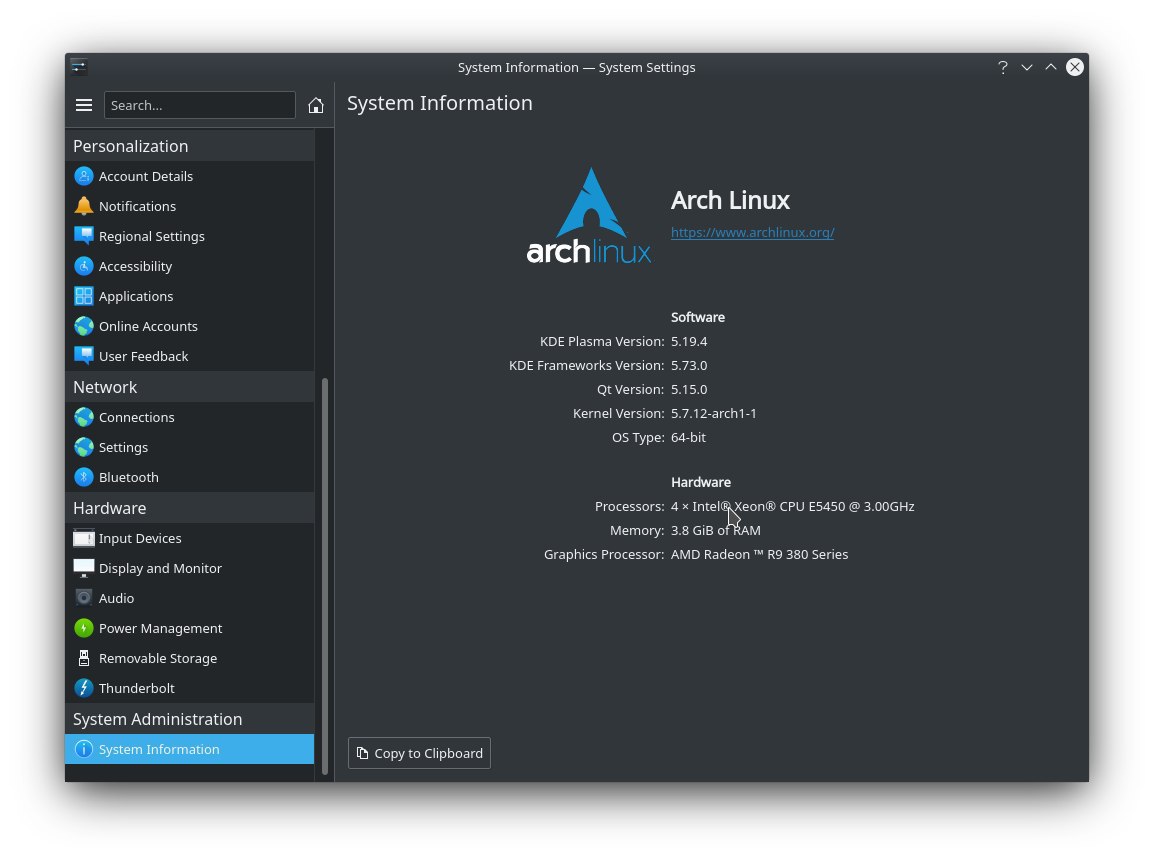Click the Memory value 3.8 GiB of RAM
Screen dimensions: 1154x859
point(716,531)
